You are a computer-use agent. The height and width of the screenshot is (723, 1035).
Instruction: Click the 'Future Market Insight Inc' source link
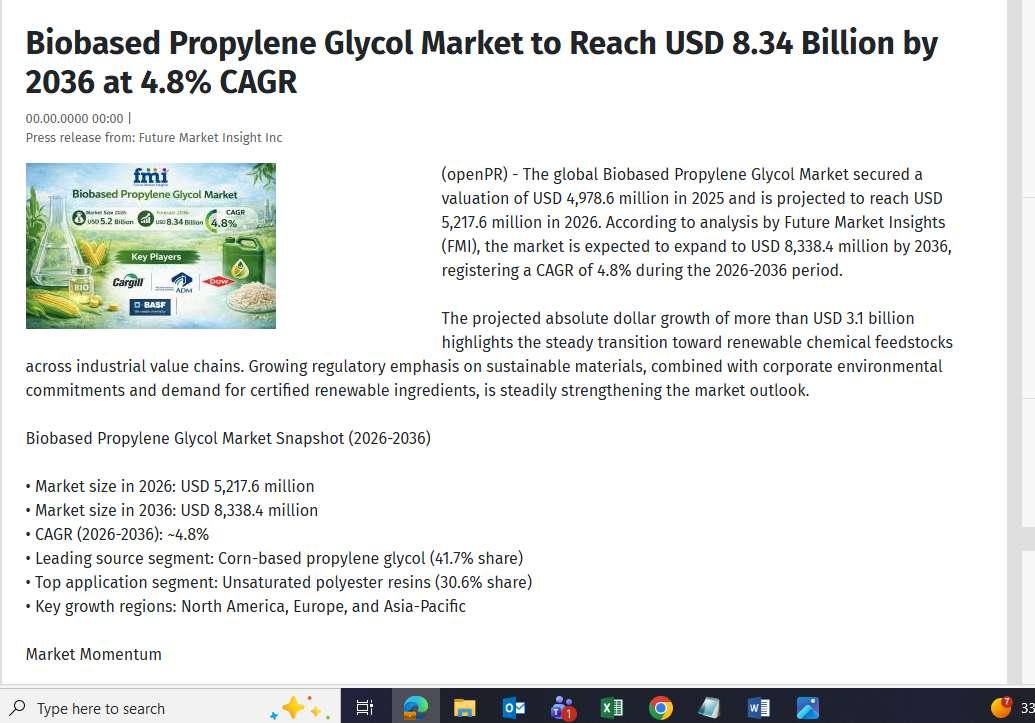click(210, 138)
